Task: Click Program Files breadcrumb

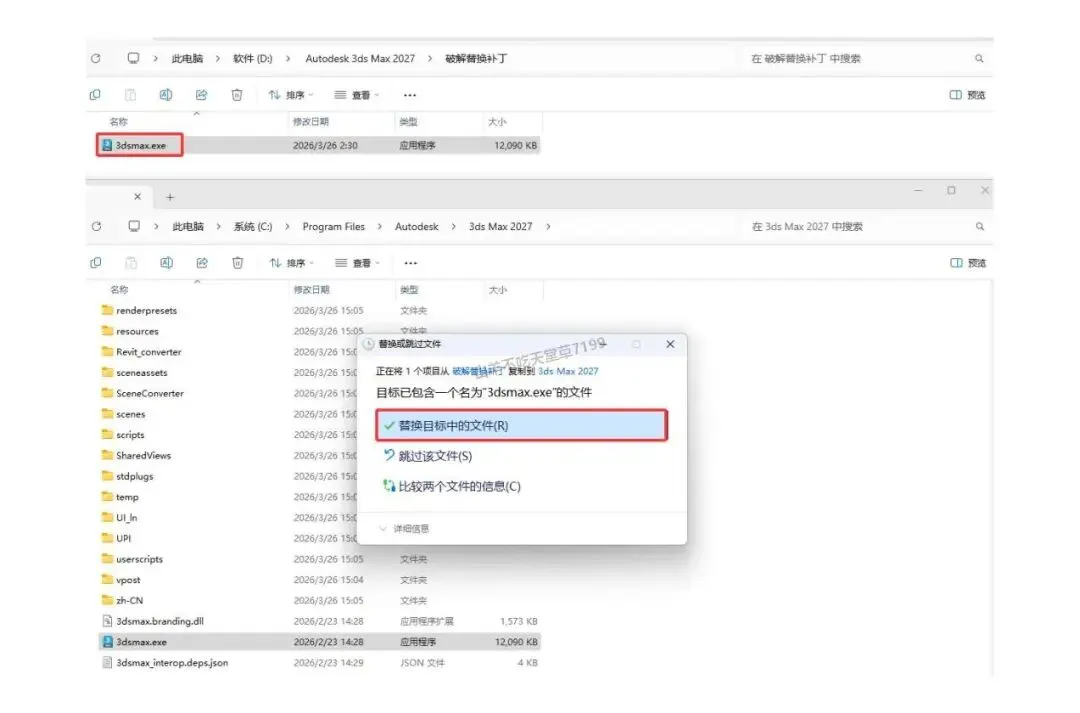Action: point(334,227)
